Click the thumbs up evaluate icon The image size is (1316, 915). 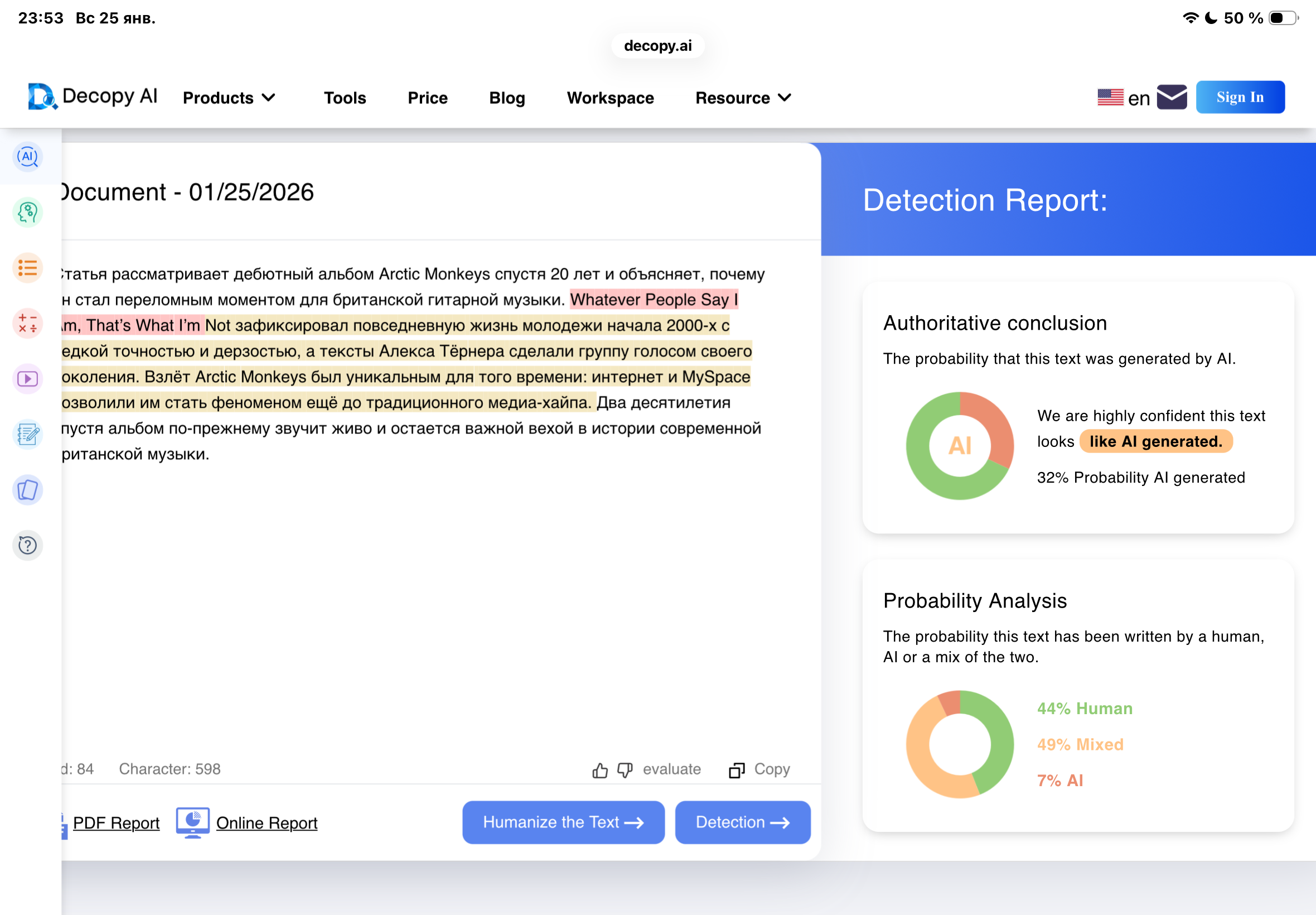pyautogui.click(x=600, y=770)
